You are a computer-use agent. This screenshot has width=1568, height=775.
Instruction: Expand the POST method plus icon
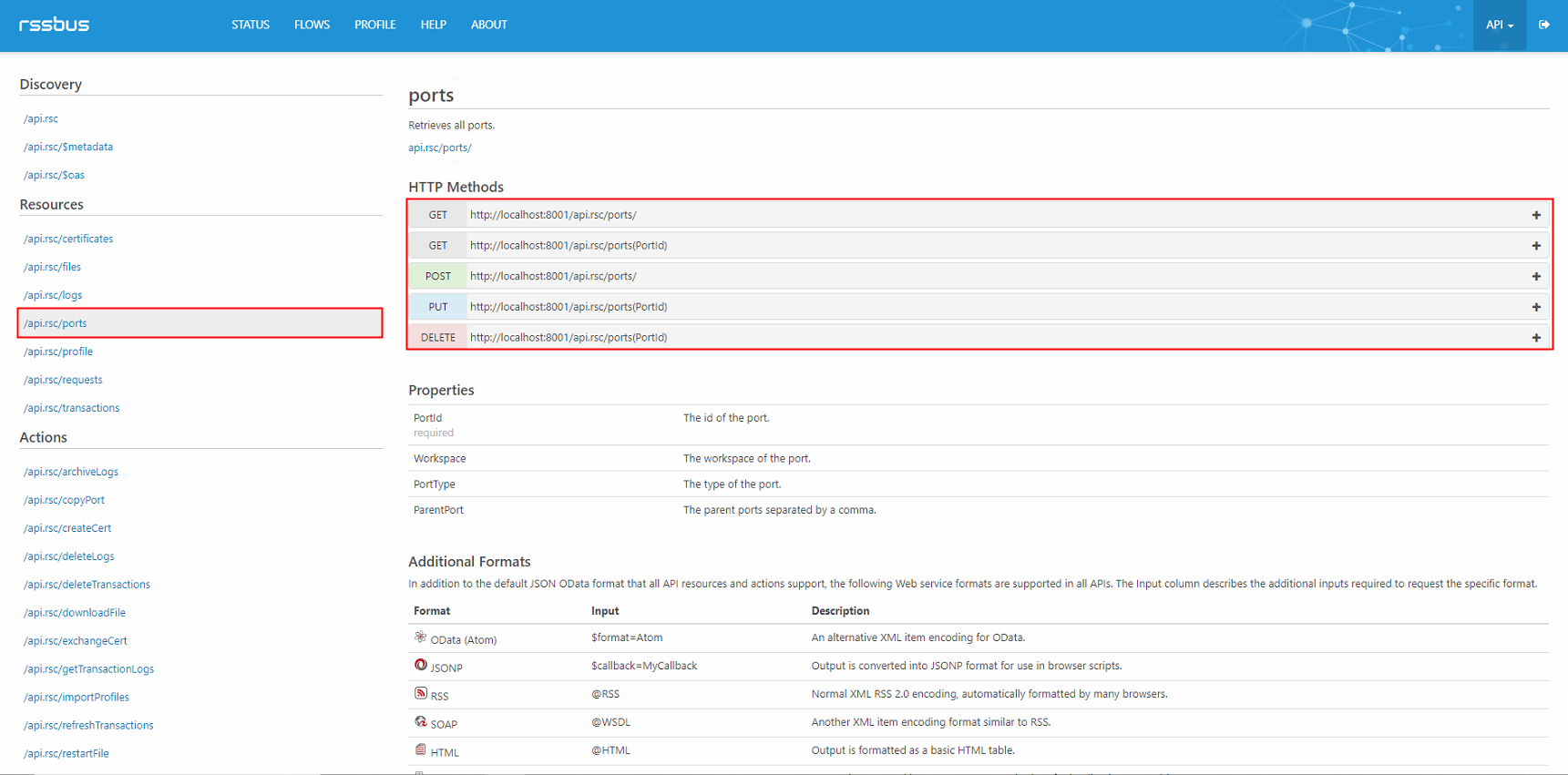pos(1535,276)
